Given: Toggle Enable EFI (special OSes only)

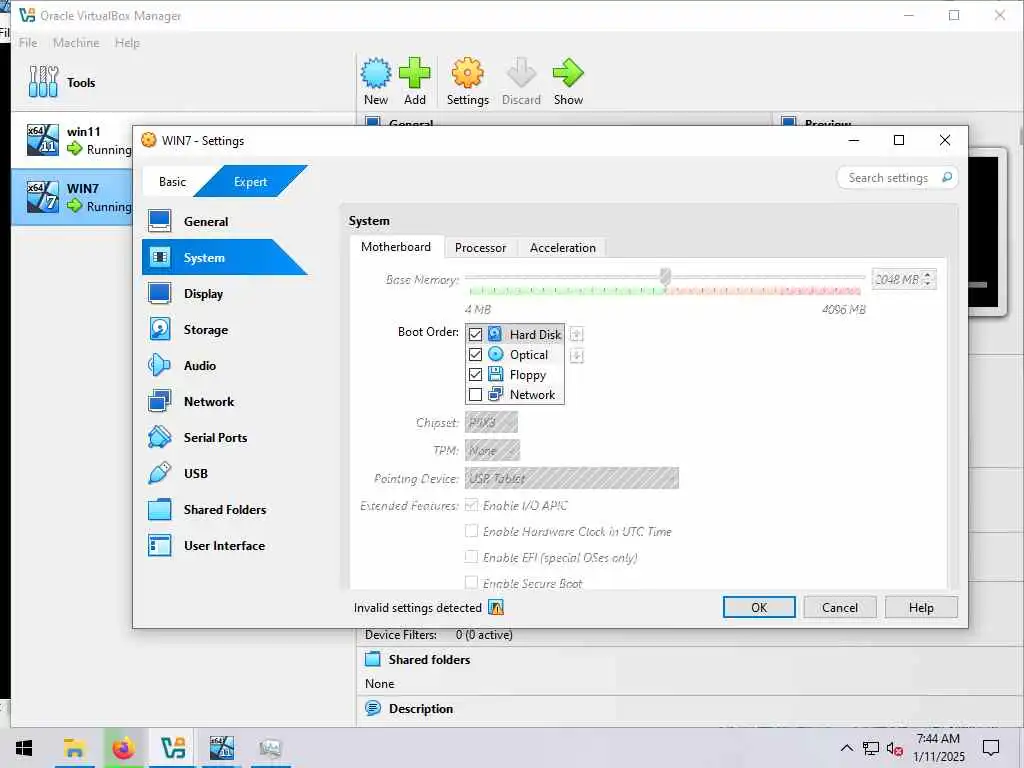Looking at the screenshot, I should coord(471,557).
